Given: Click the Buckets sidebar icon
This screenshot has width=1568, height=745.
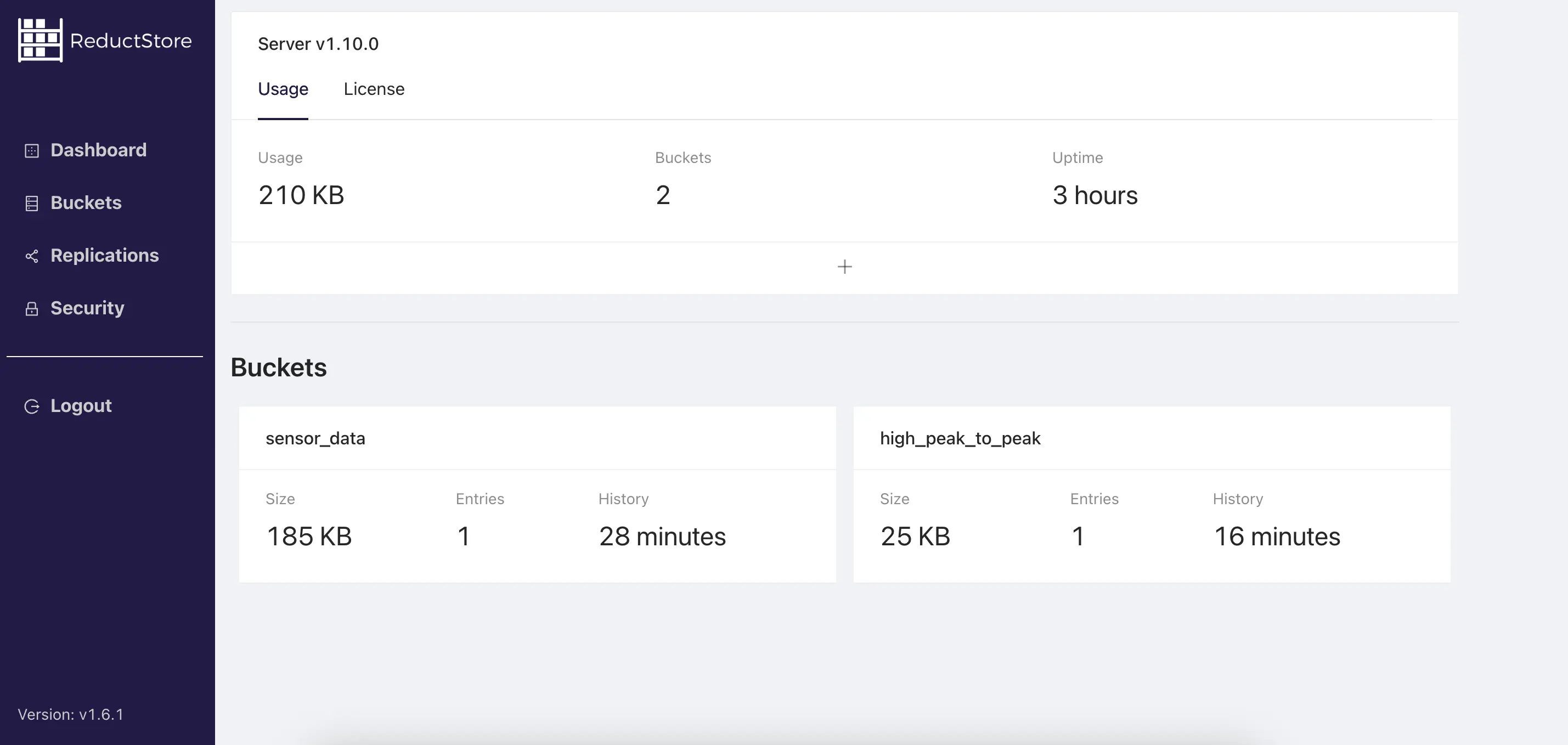Looking at the screenshot, I should 31,202.
